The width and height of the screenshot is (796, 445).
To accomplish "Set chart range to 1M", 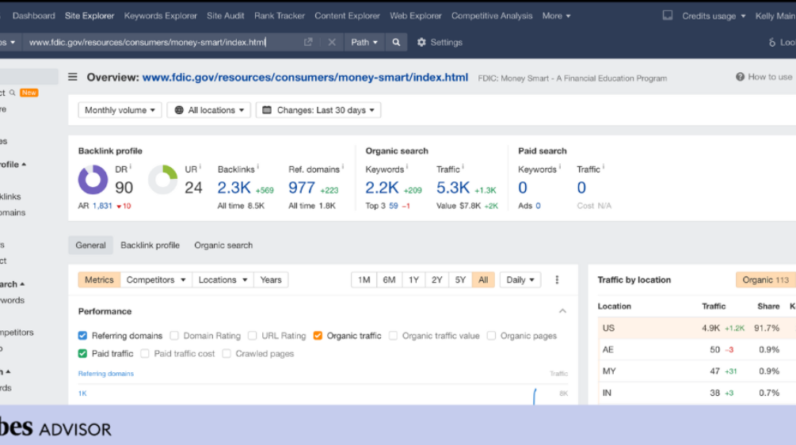I will click(364, 280).
